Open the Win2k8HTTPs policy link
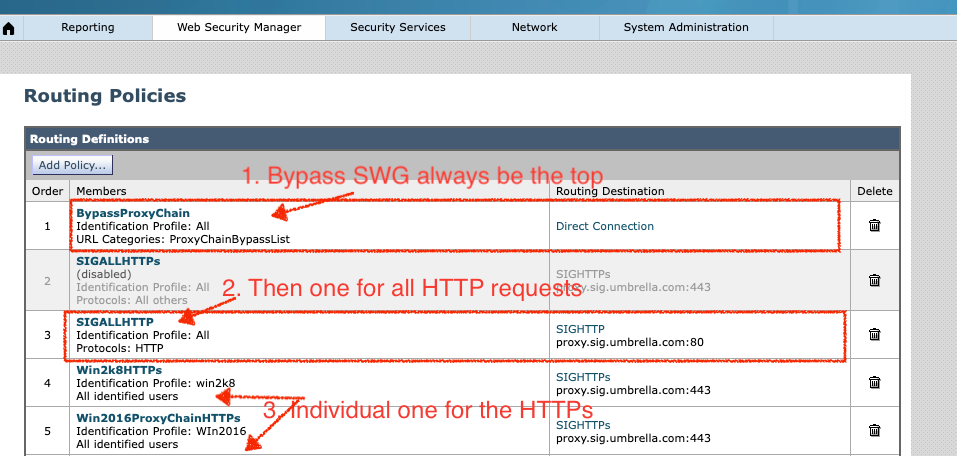The image size is (957, 456). pyautogui.click(x=119, y=370)
